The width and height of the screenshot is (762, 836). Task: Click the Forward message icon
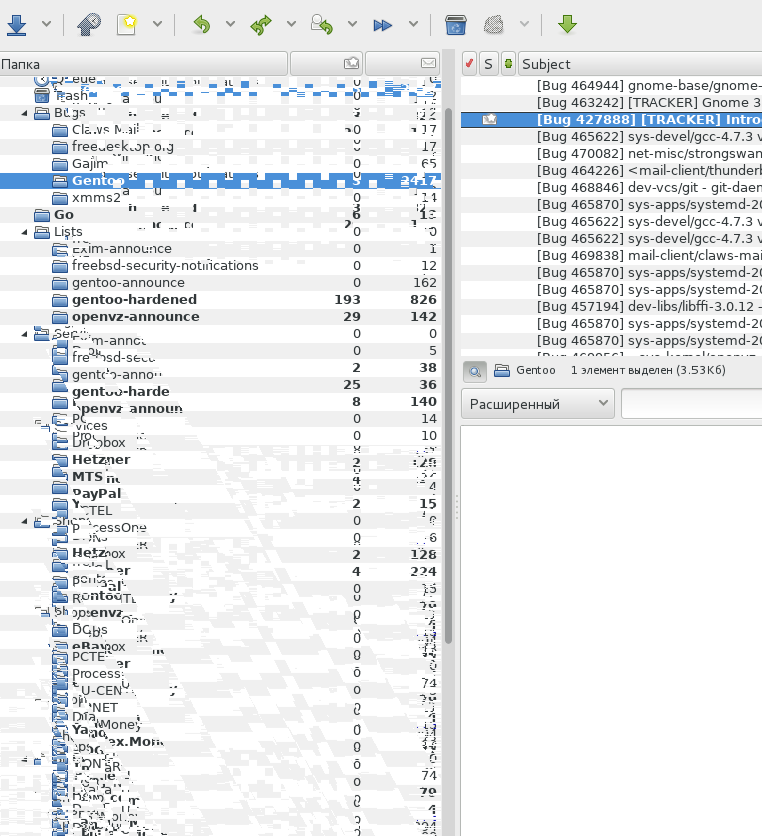click(x=382, y=25)
